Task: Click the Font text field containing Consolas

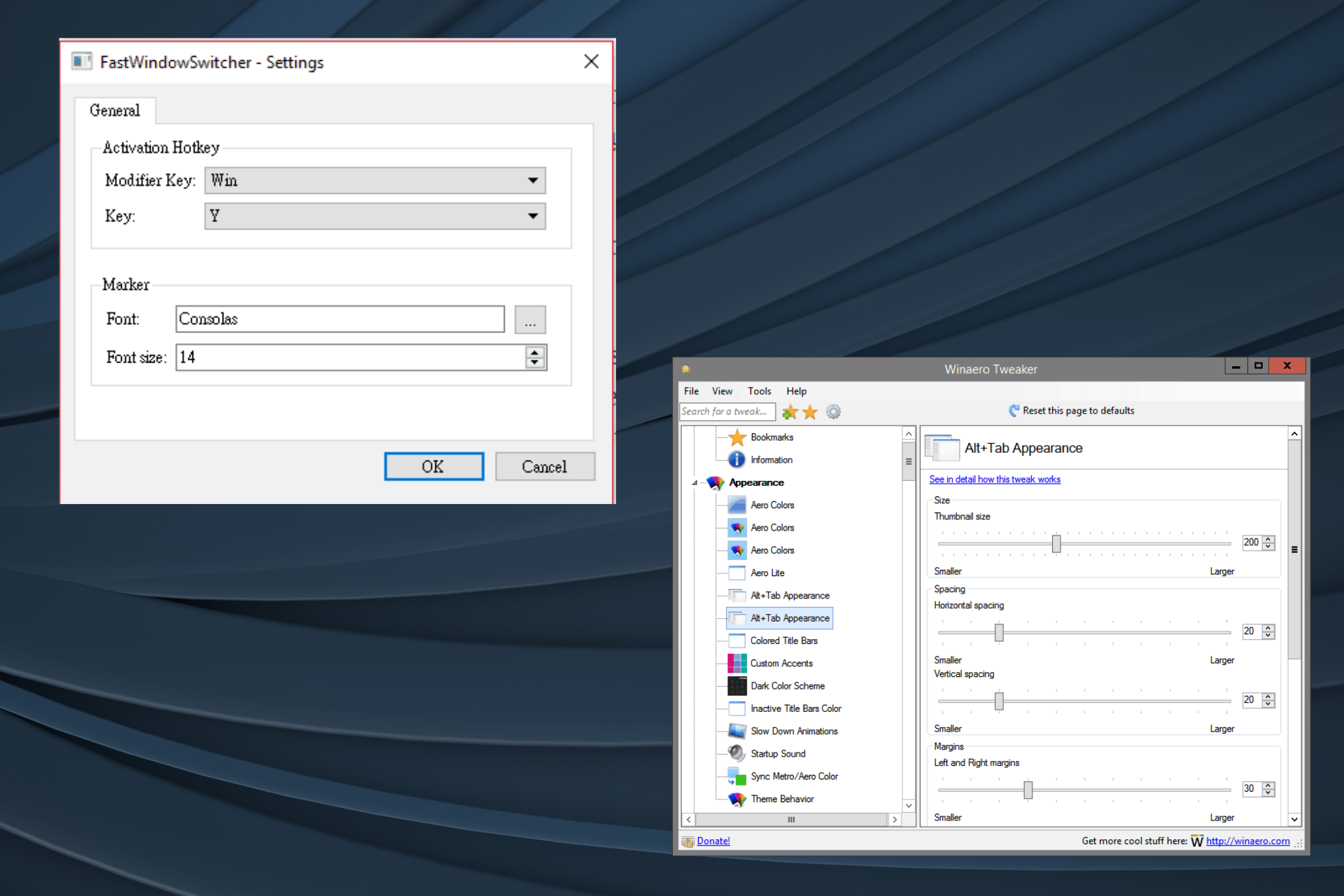Action: (340, 319)
